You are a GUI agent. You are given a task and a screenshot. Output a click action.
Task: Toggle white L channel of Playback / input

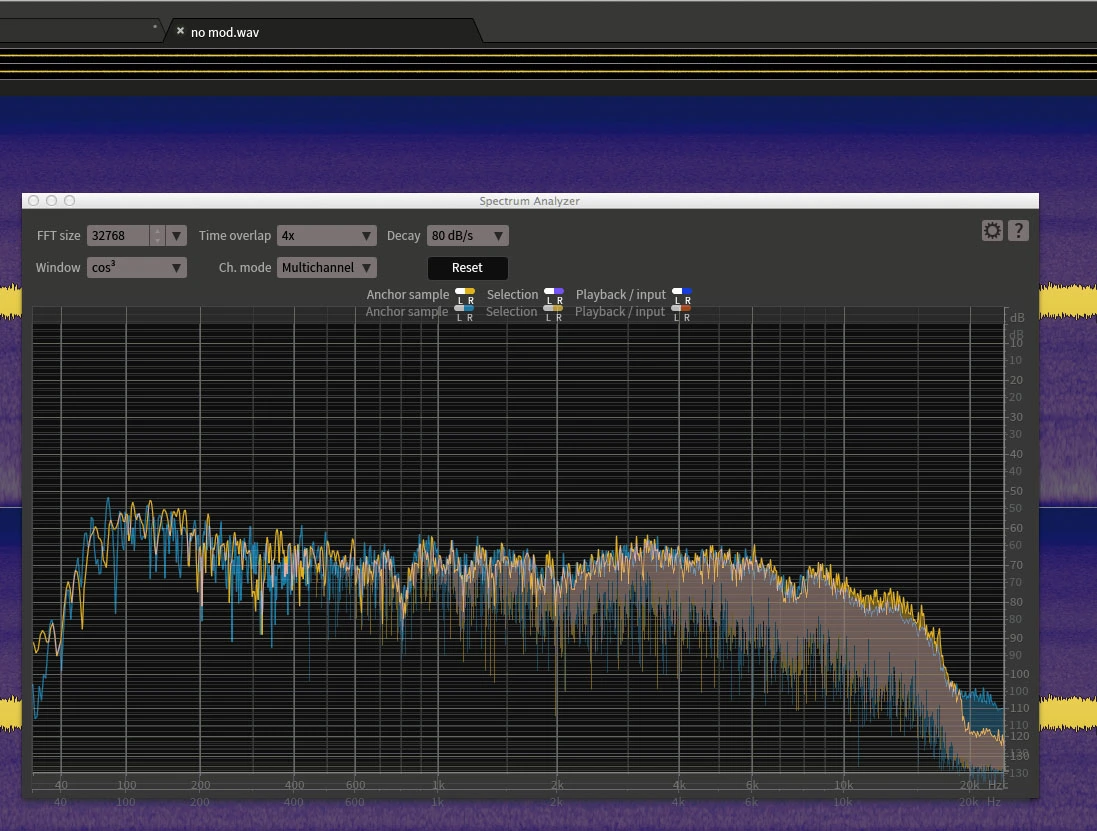(x=677, y=292)
